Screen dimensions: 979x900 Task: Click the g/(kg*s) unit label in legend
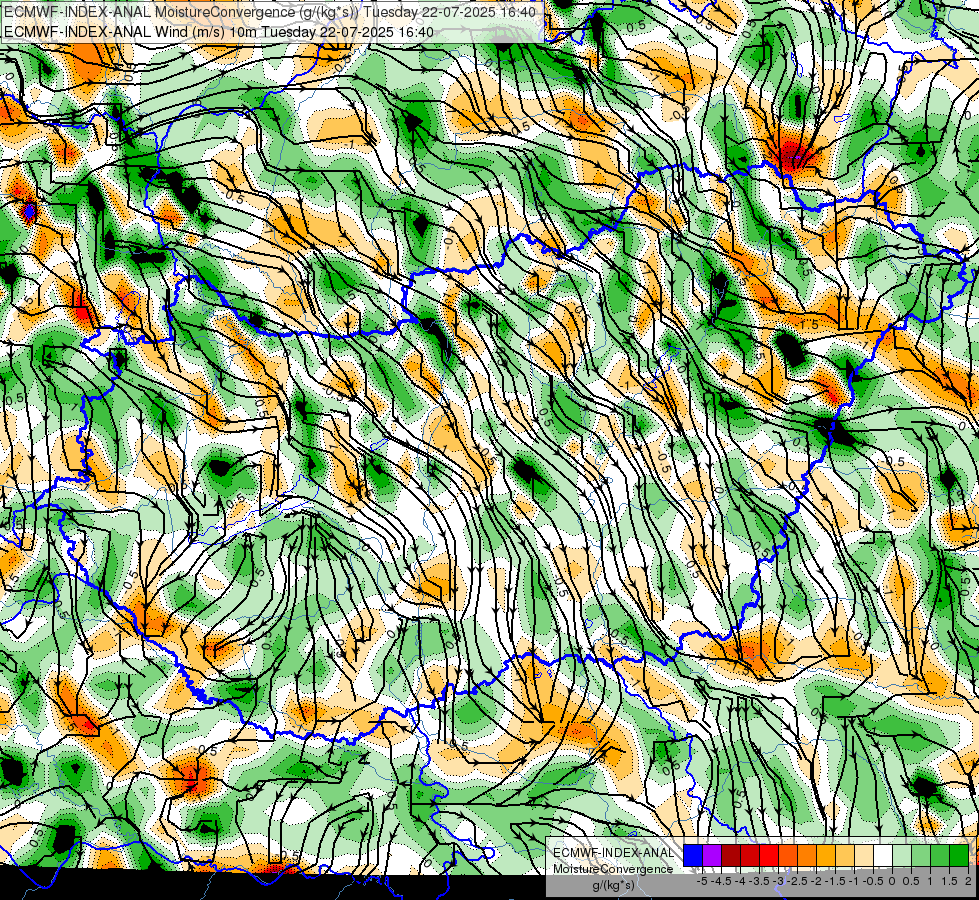pyautogui.click(x=614, y=886)
